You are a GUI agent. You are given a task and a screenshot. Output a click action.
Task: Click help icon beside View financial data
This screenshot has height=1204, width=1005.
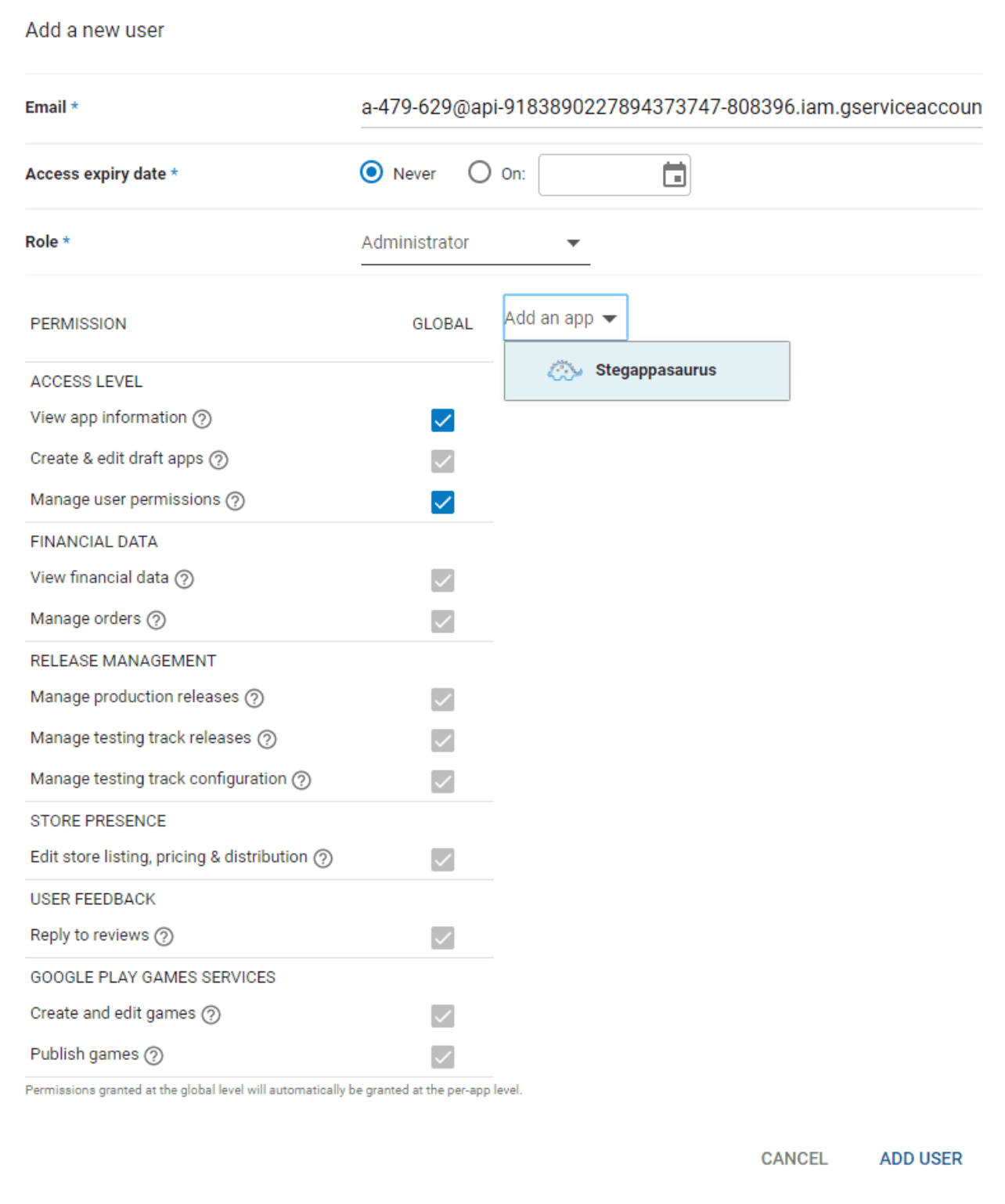[x=184, y=579]
